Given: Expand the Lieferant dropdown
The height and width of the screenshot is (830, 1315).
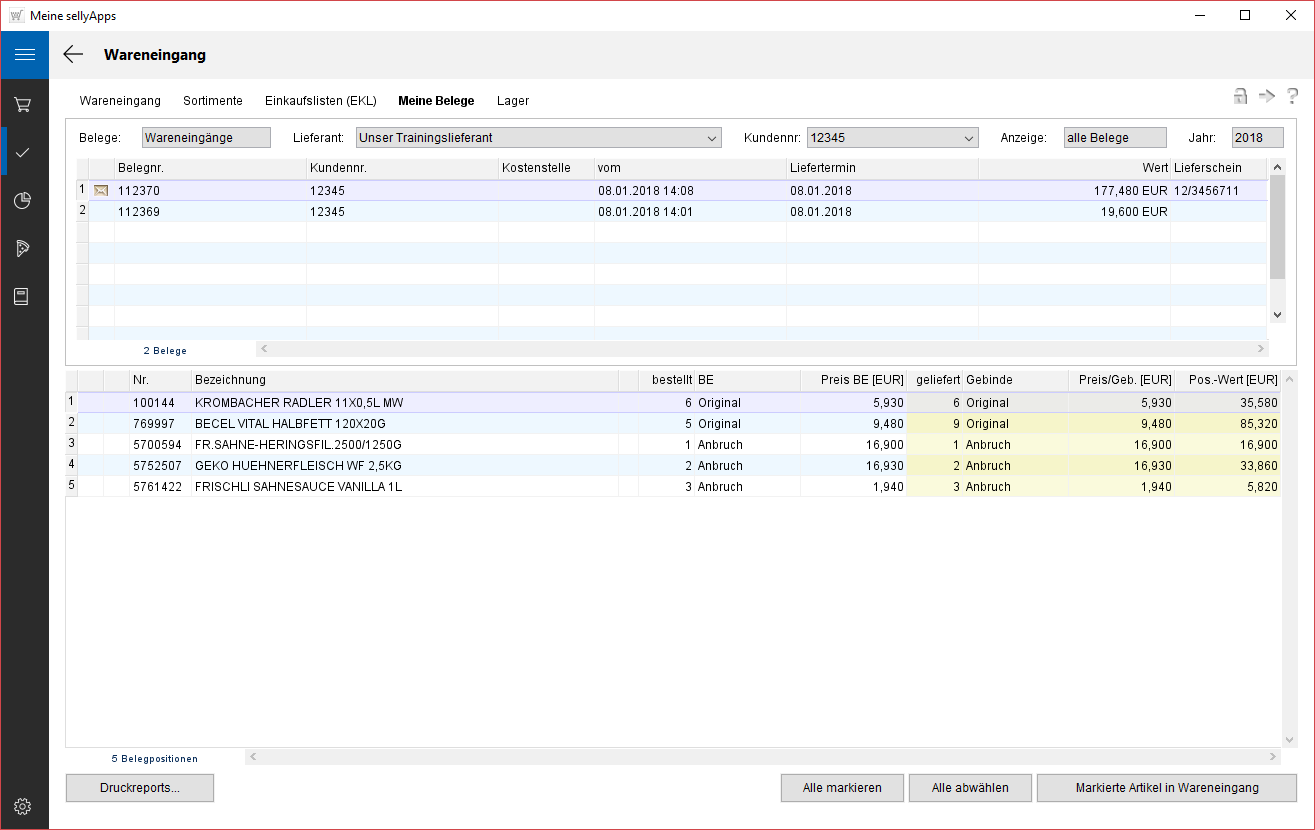Looking at the screenshot, I should pos(711,138).
